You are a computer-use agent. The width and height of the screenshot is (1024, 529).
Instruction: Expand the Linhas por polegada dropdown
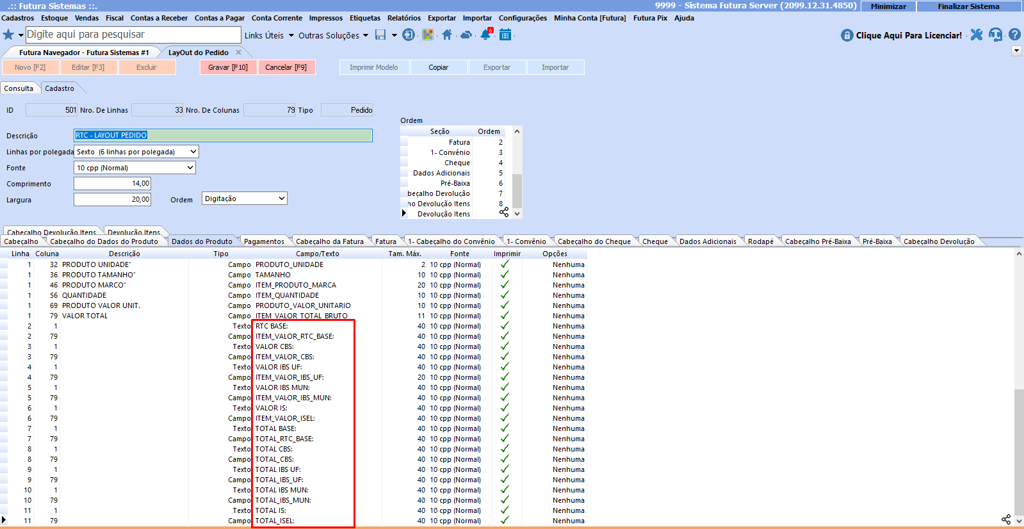192,152
